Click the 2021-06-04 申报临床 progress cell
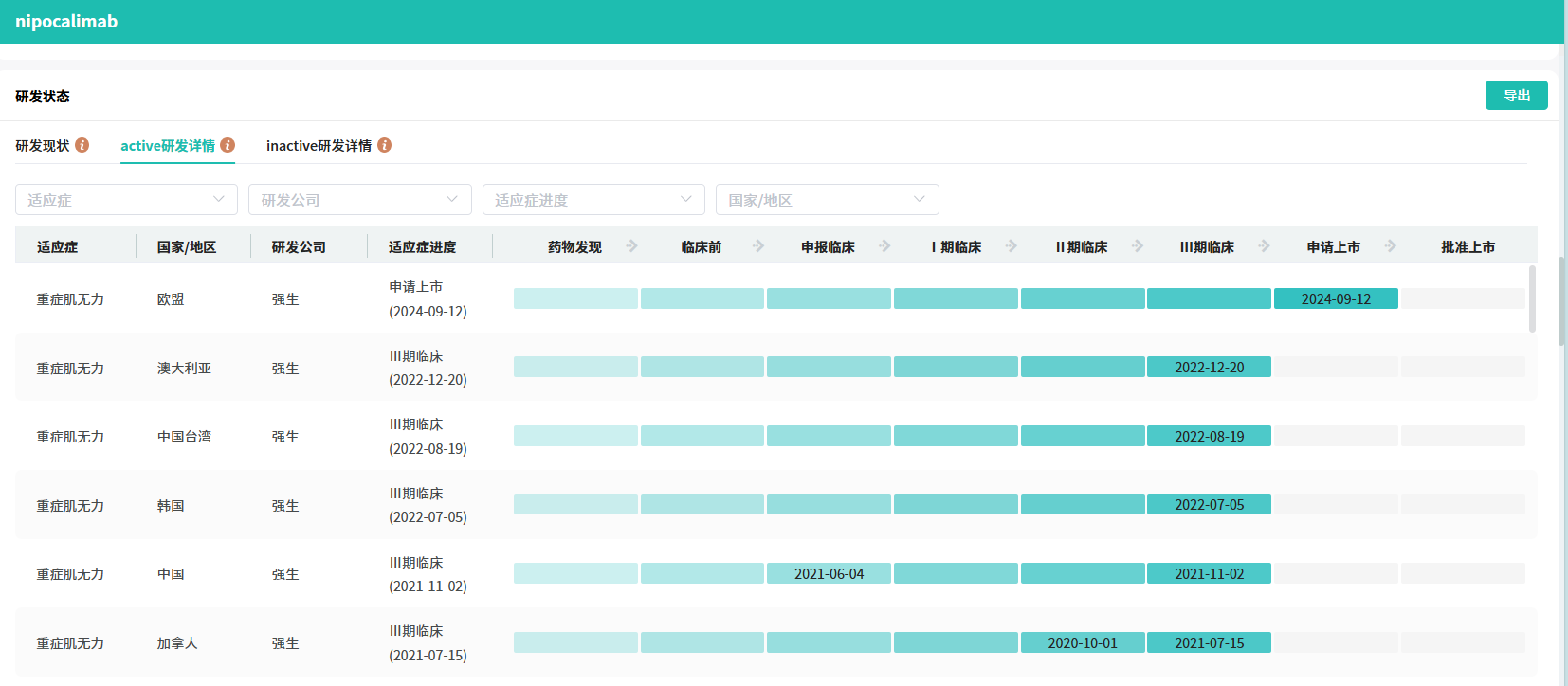This screenshot has height=686, width=1568. click(x=829, y=574)
